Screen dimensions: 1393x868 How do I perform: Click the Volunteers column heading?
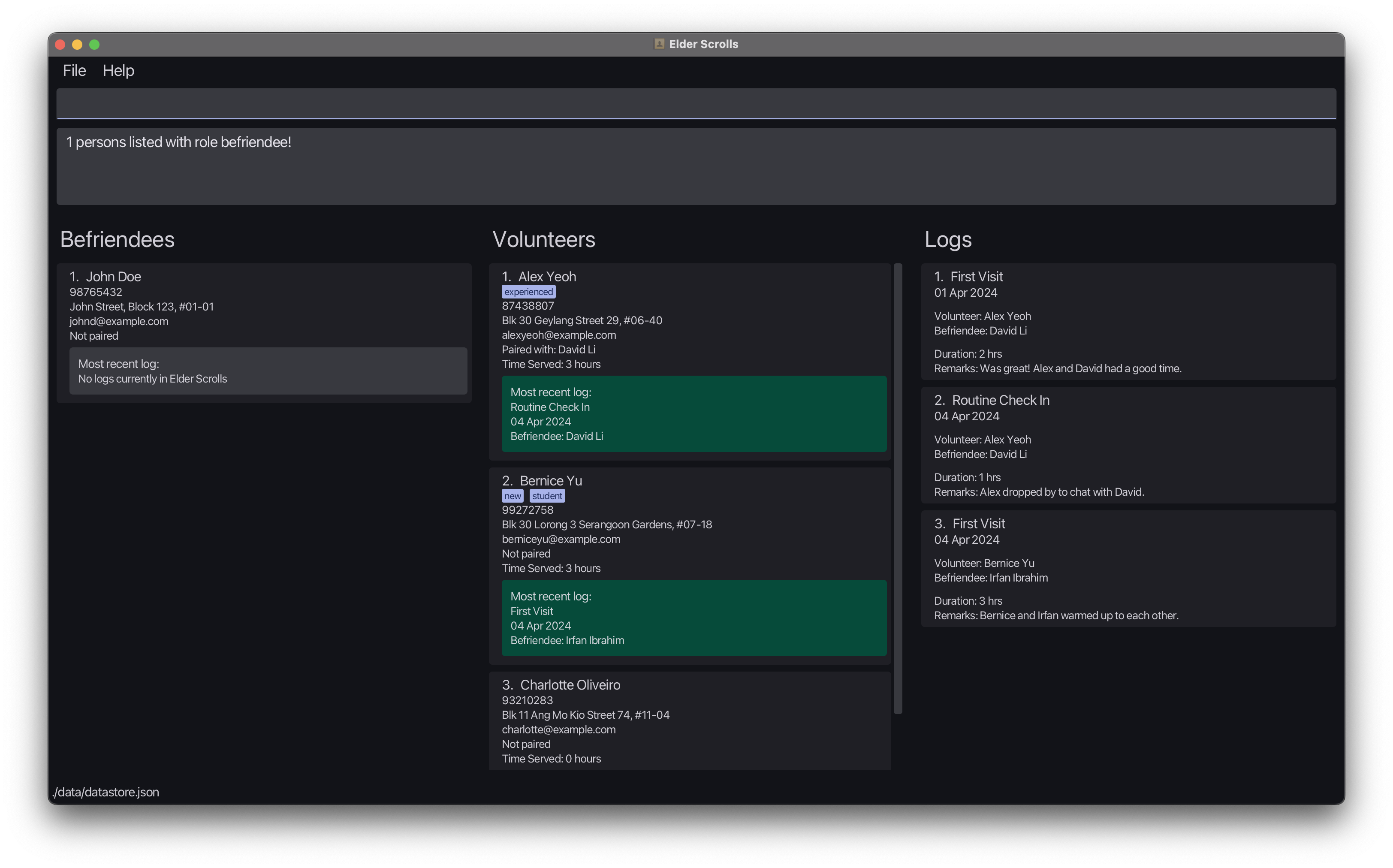pyautogui.click(x=543, y=239)
